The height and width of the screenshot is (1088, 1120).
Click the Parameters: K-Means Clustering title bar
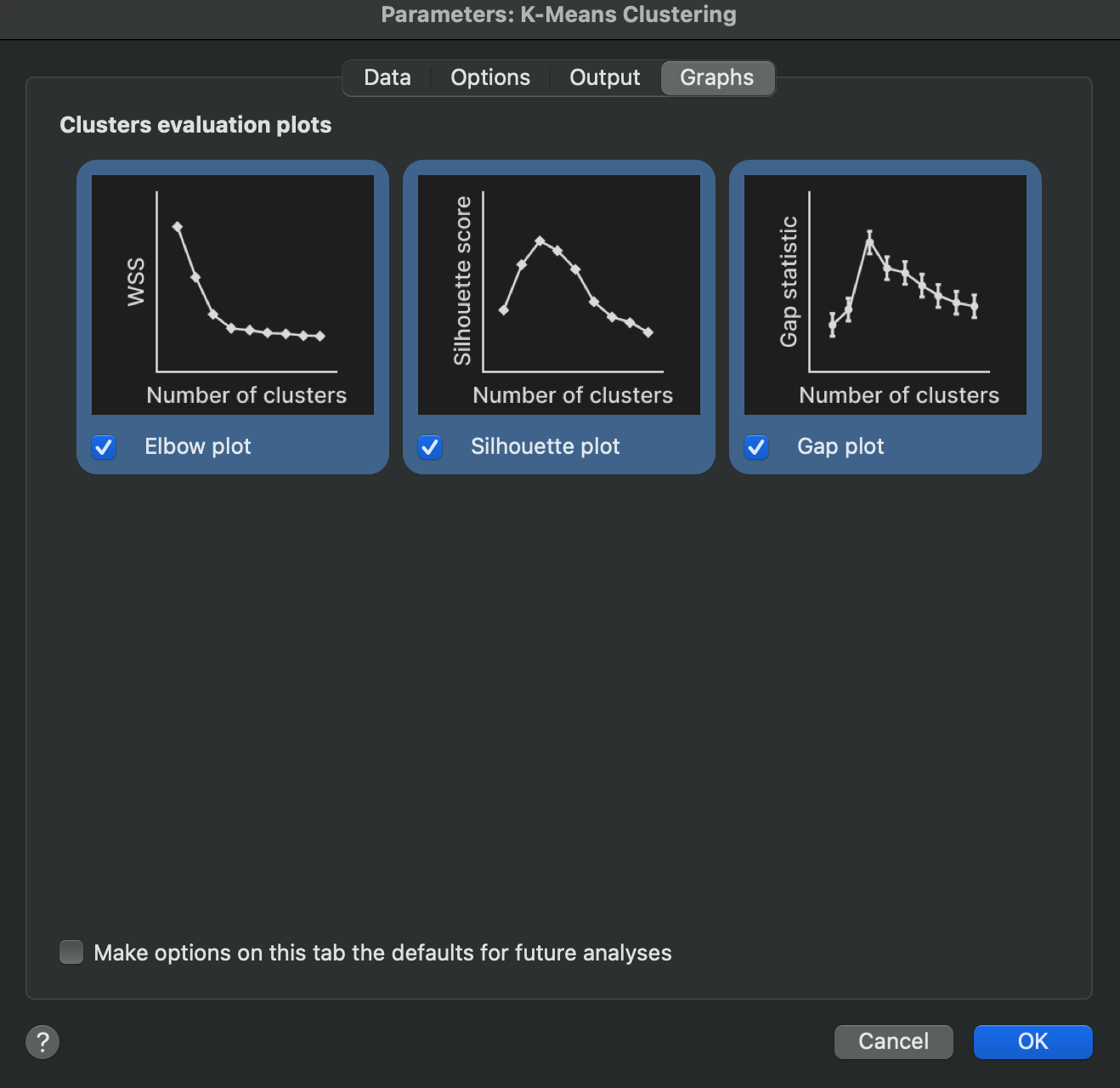(559, 15)
